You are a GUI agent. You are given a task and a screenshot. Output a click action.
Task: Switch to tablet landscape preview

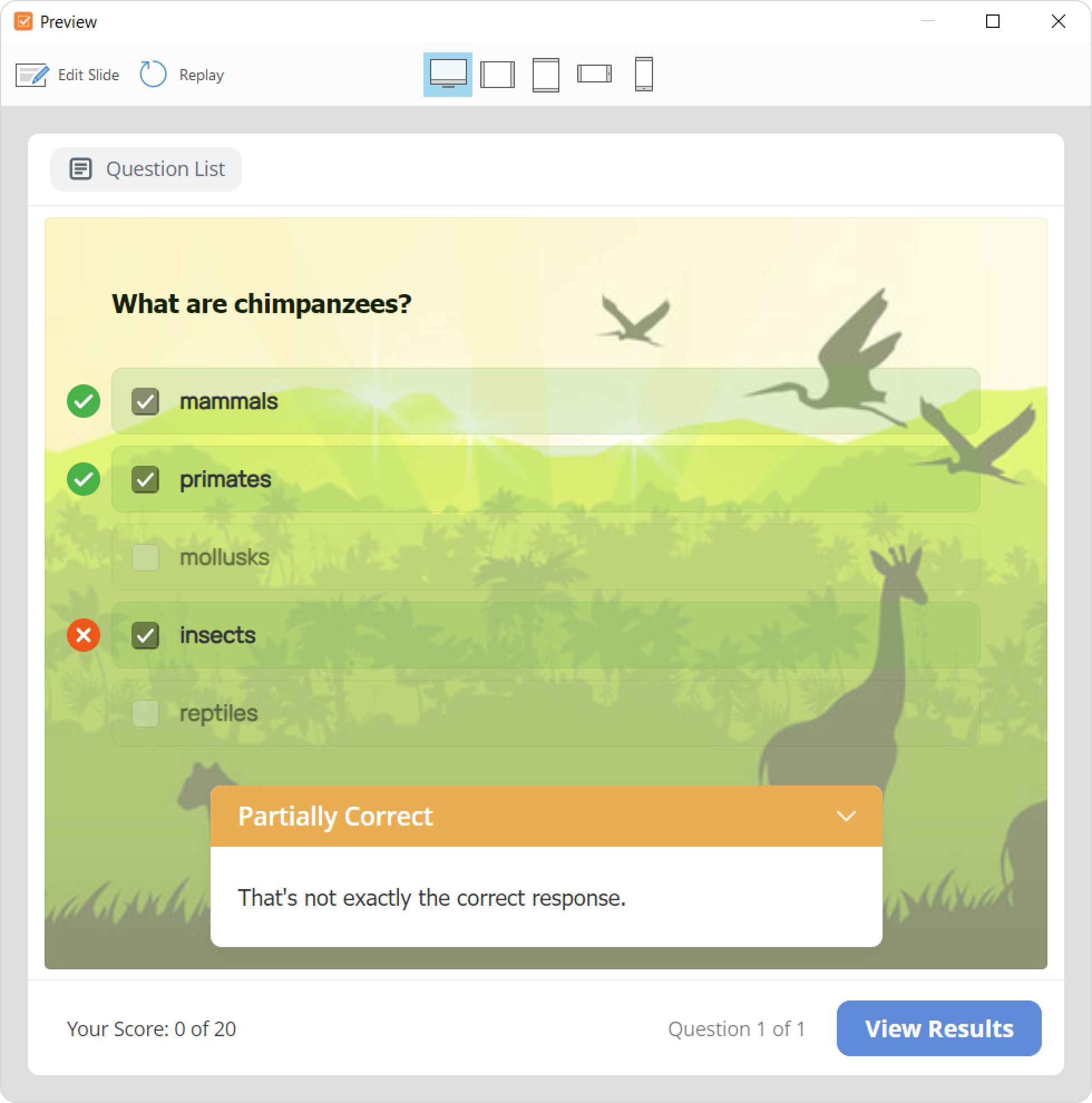pos(498,75)
